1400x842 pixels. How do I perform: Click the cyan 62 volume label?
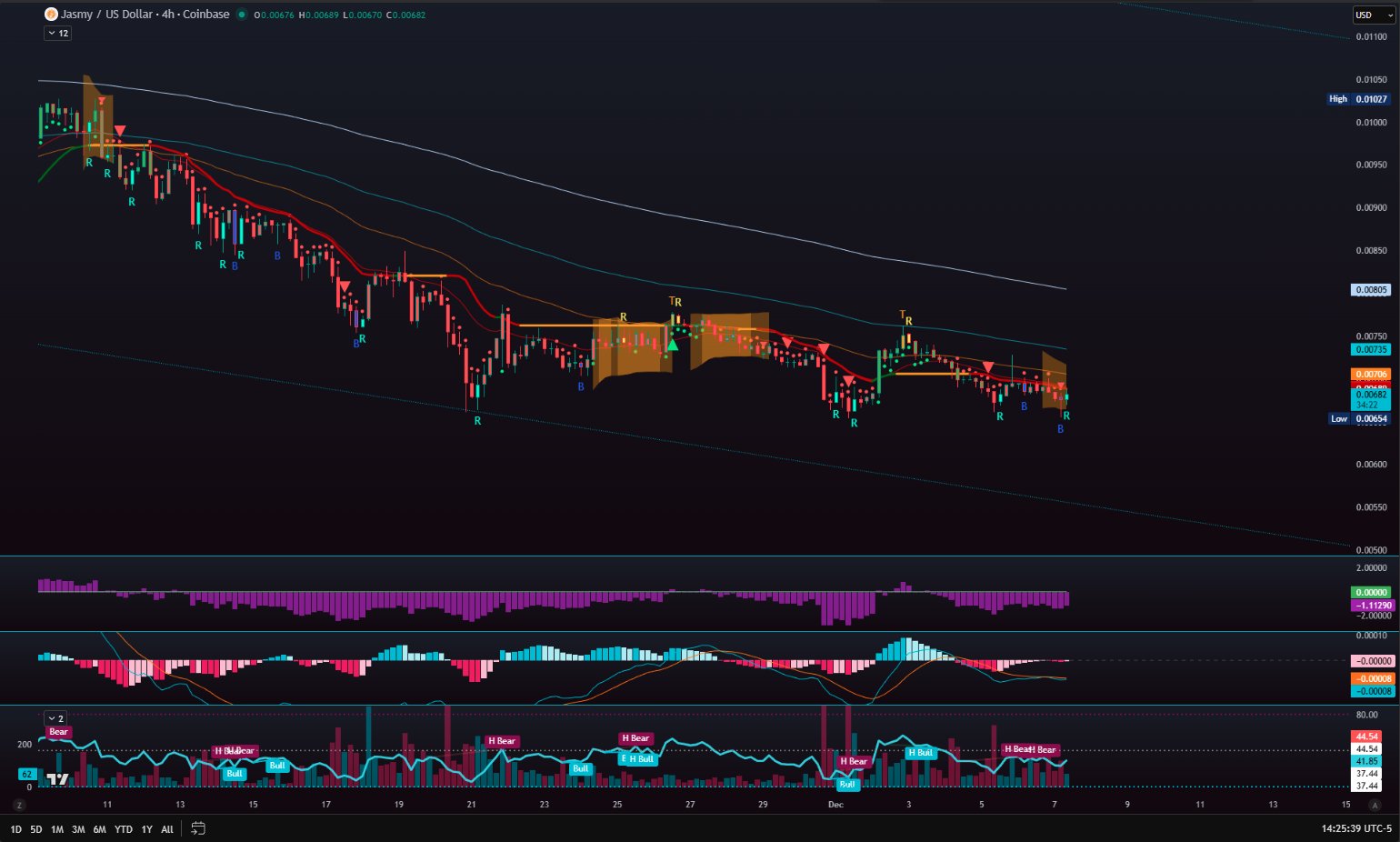coord(26,775)
